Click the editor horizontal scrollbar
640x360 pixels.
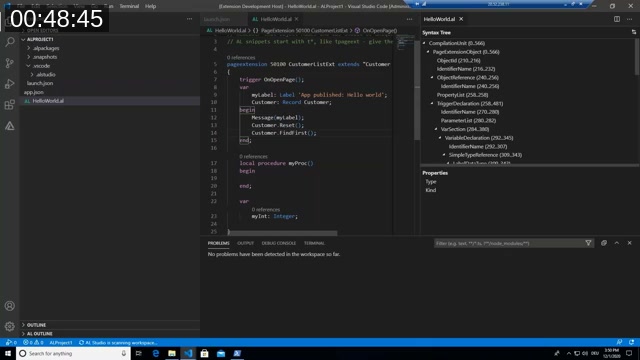pyautogui.click(x=282, y=233)
